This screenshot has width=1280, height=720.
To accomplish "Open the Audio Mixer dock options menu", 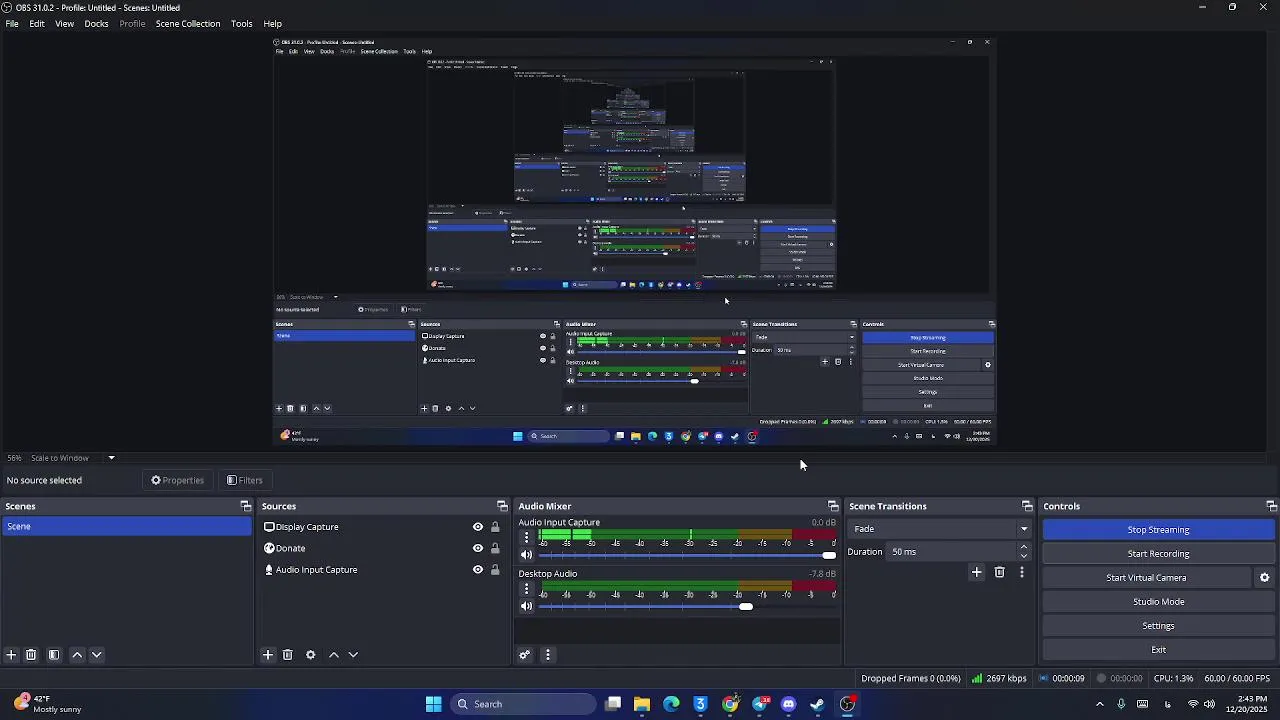I will (547, 655).
